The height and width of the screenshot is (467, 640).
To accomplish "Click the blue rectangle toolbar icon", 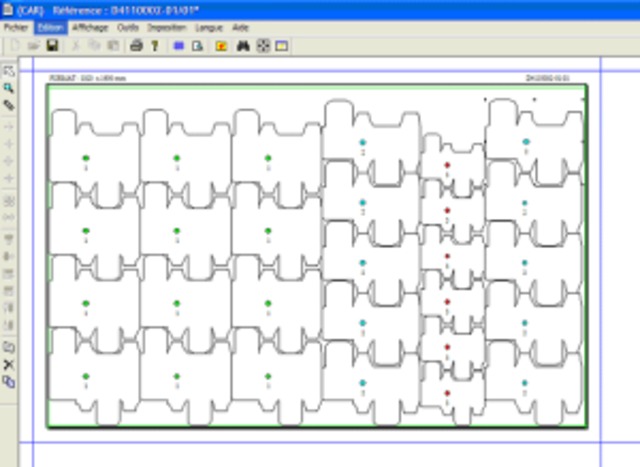I will (x=178, y=46).
